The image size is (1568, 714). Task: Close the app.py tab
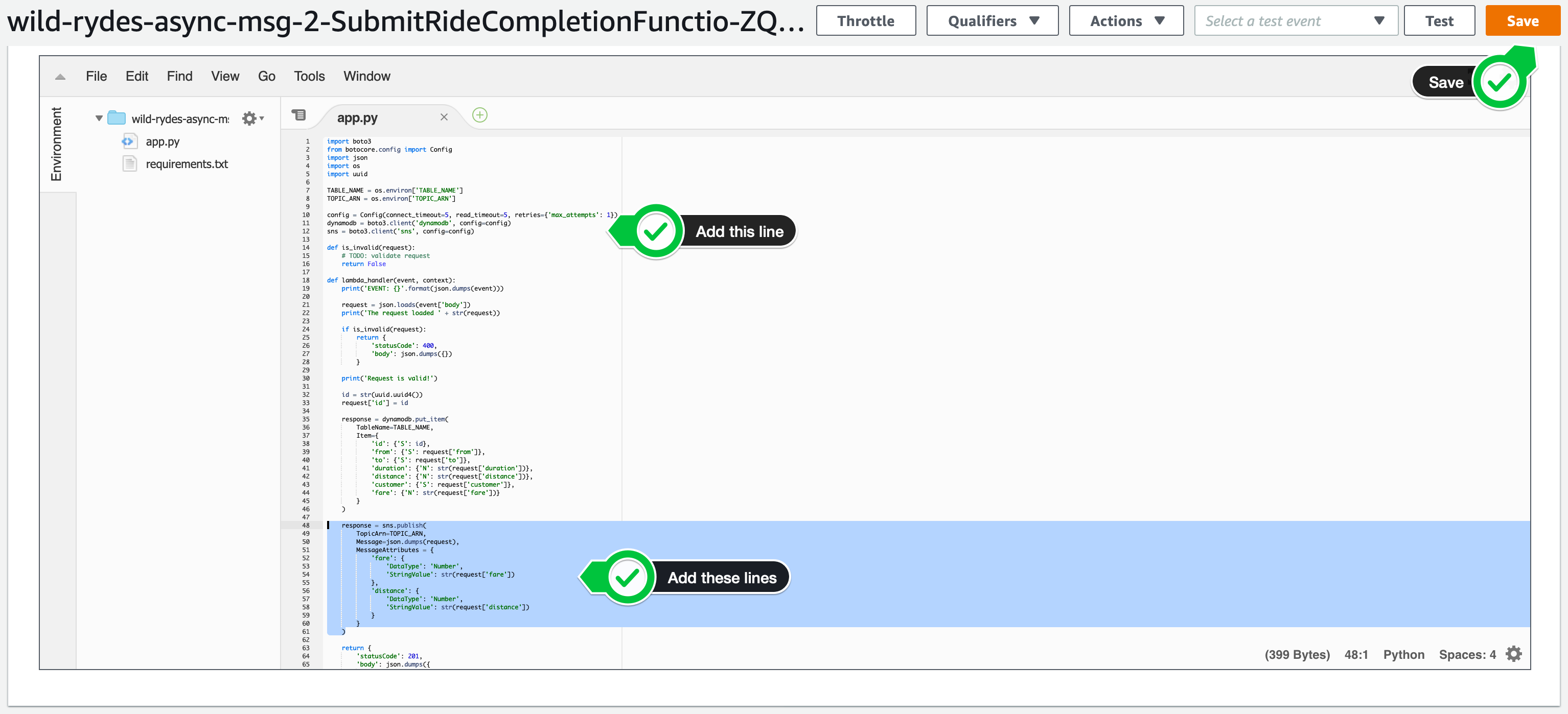point(444,117)
